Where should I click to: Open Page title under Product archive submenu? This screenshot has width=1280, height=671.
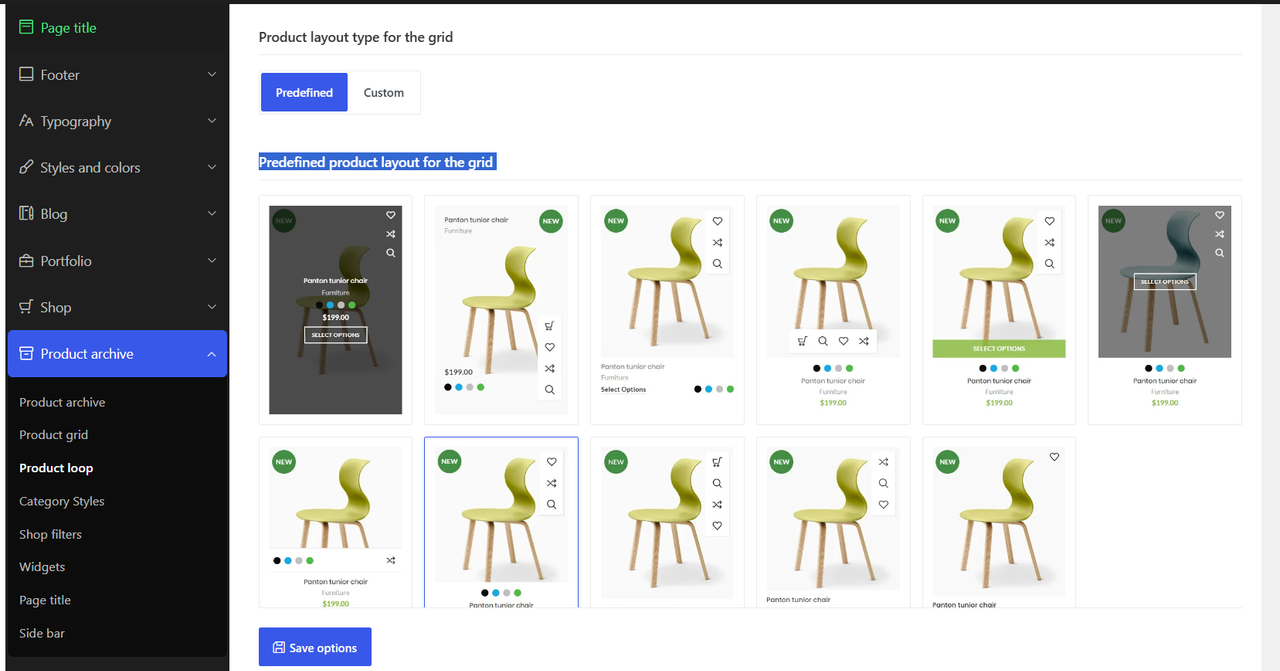click(x=45, y=600)
